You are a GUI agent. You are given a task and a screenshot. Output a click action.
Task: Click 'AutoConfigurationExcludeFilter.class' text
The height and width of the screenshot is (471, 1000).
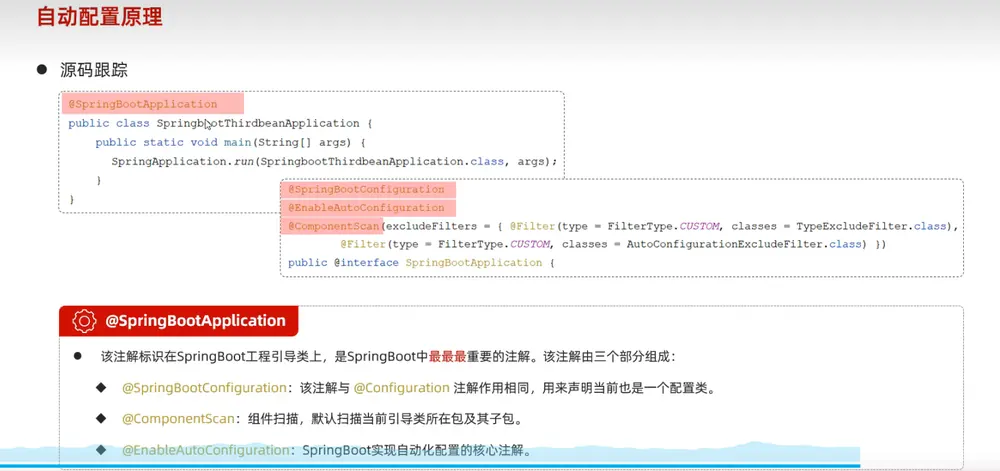[x=744, y=245]
